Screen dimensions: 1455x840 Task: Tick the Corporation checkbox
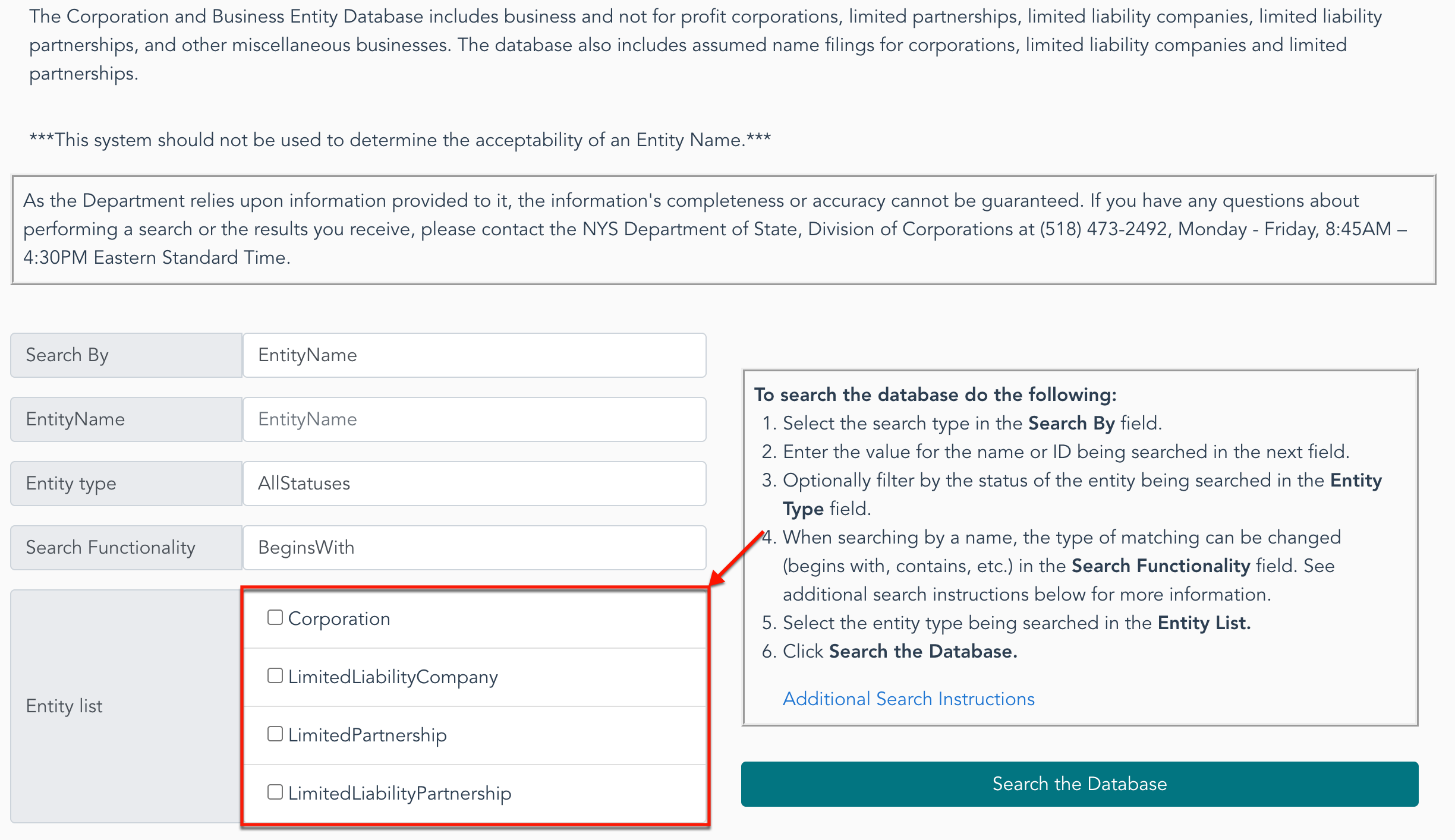tap(275, 618)
